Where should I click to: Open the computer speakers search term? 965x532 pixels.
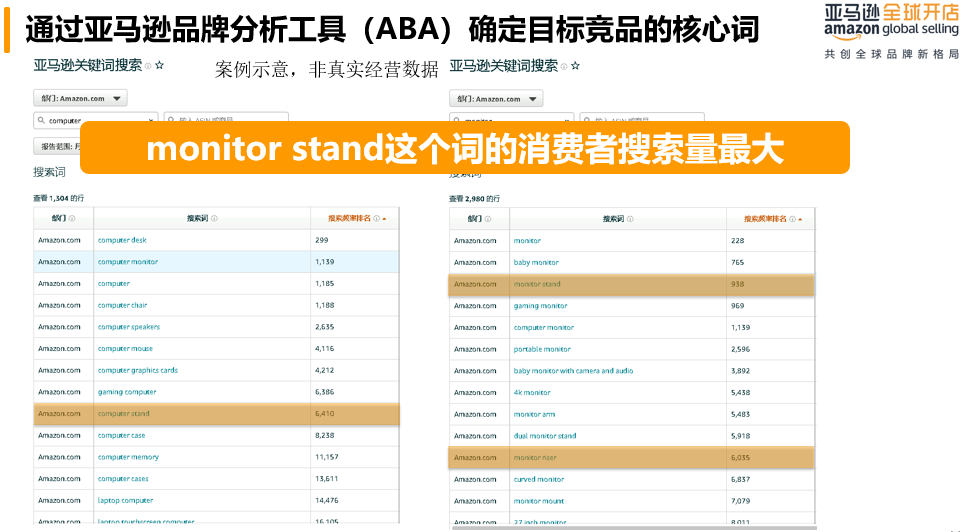129,327
